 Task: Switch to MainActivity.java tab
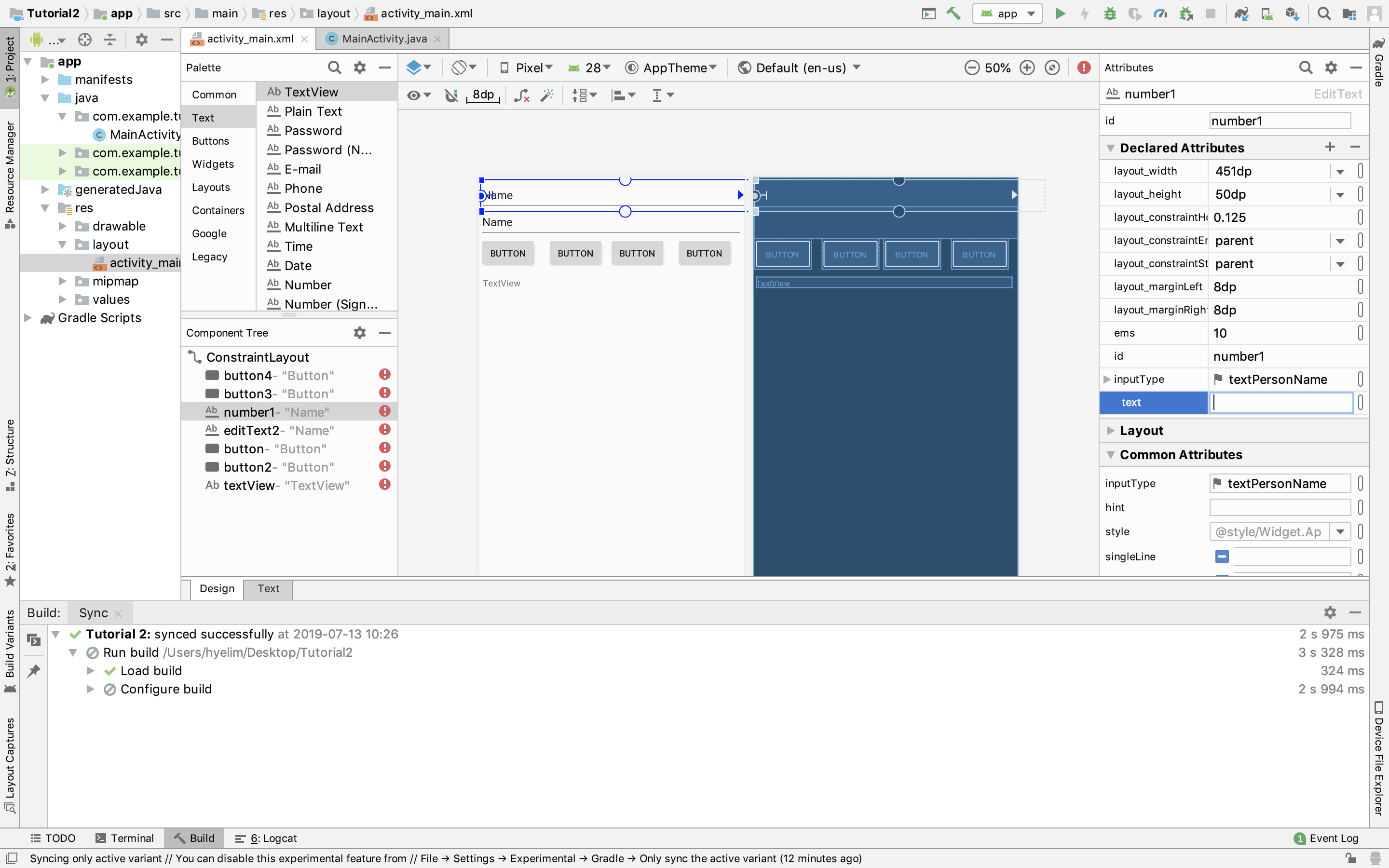[383, 39]
